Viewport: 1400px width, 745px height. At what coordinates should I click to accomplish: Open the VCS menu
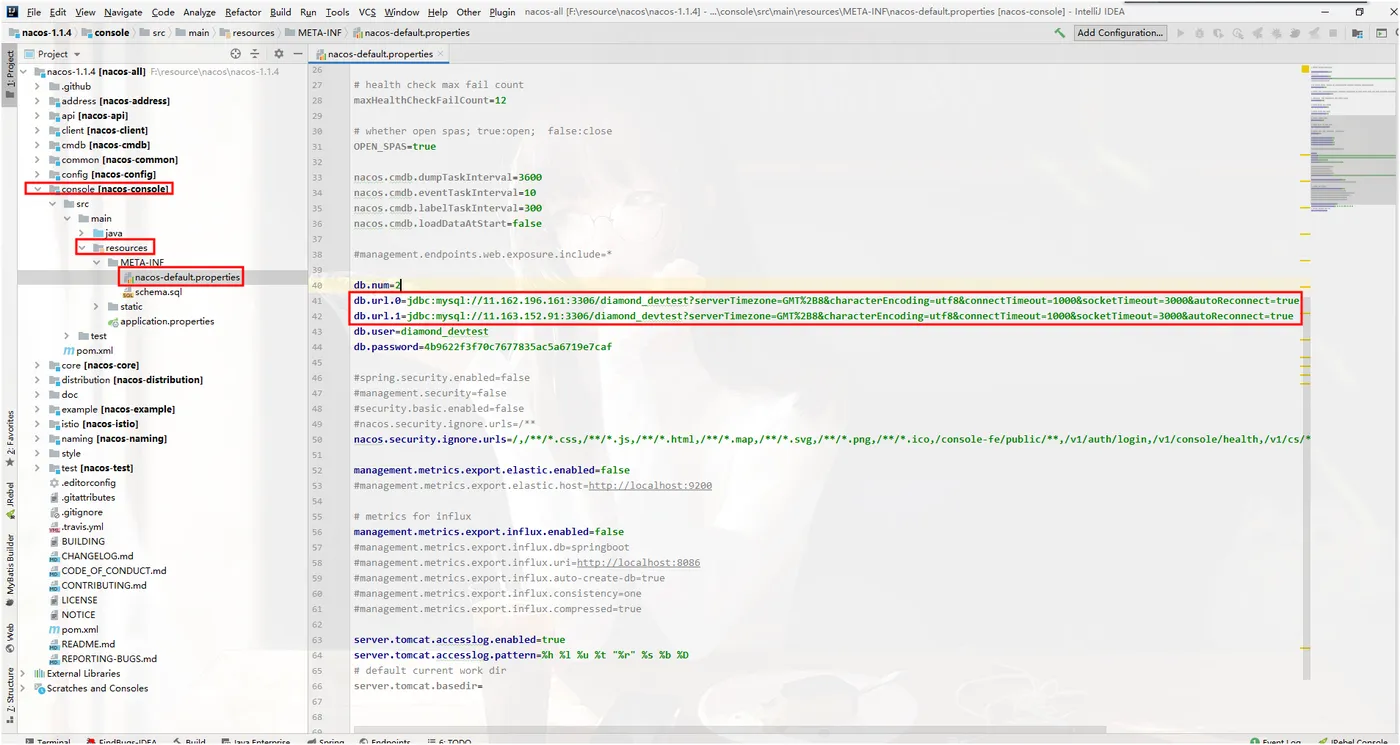point(367,12)
